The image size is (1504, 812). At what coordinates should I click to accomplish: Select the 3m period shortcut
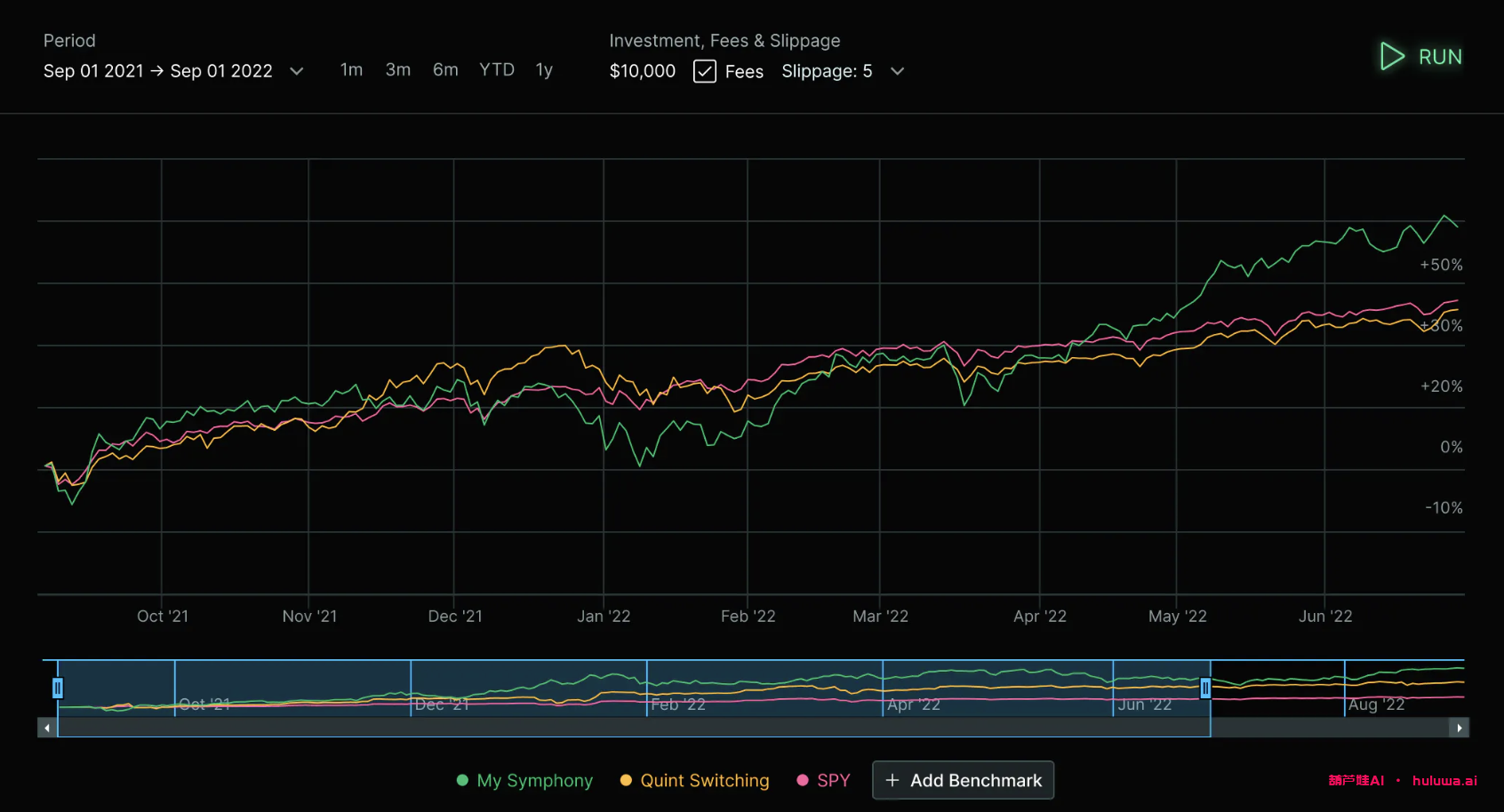[398, 69]
